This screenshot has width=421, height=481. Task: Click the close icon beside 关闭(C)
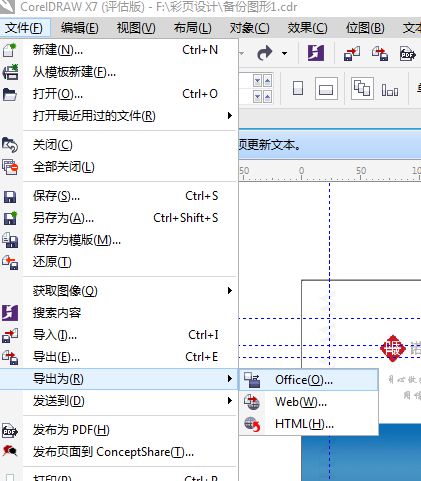pos(10,145)
